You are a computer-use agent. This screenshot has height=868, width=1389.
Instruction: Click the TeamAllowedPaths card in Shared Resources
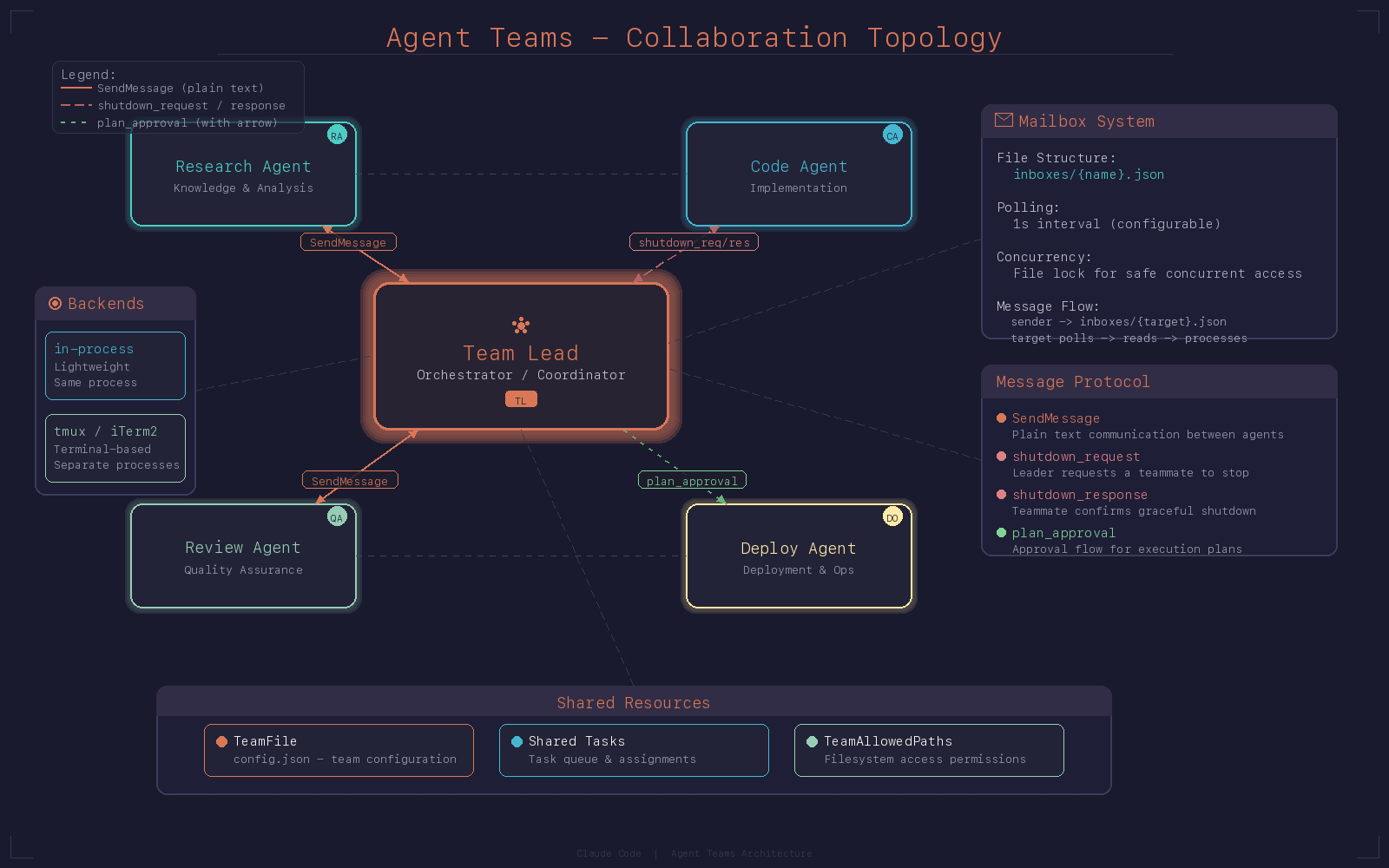928,749
